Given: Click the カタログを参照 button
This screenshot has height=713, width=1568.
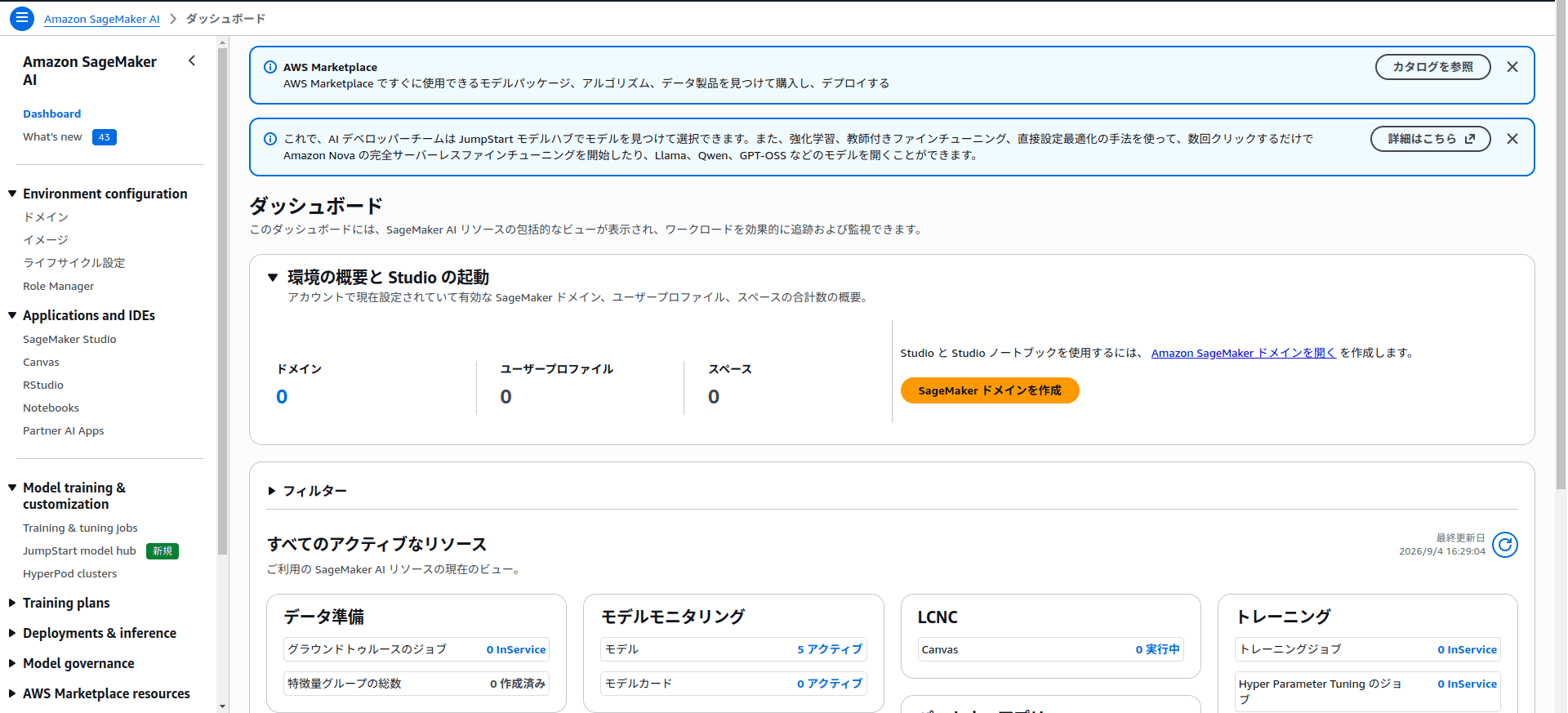Looking at the screenshot, I should point(1432,67).
